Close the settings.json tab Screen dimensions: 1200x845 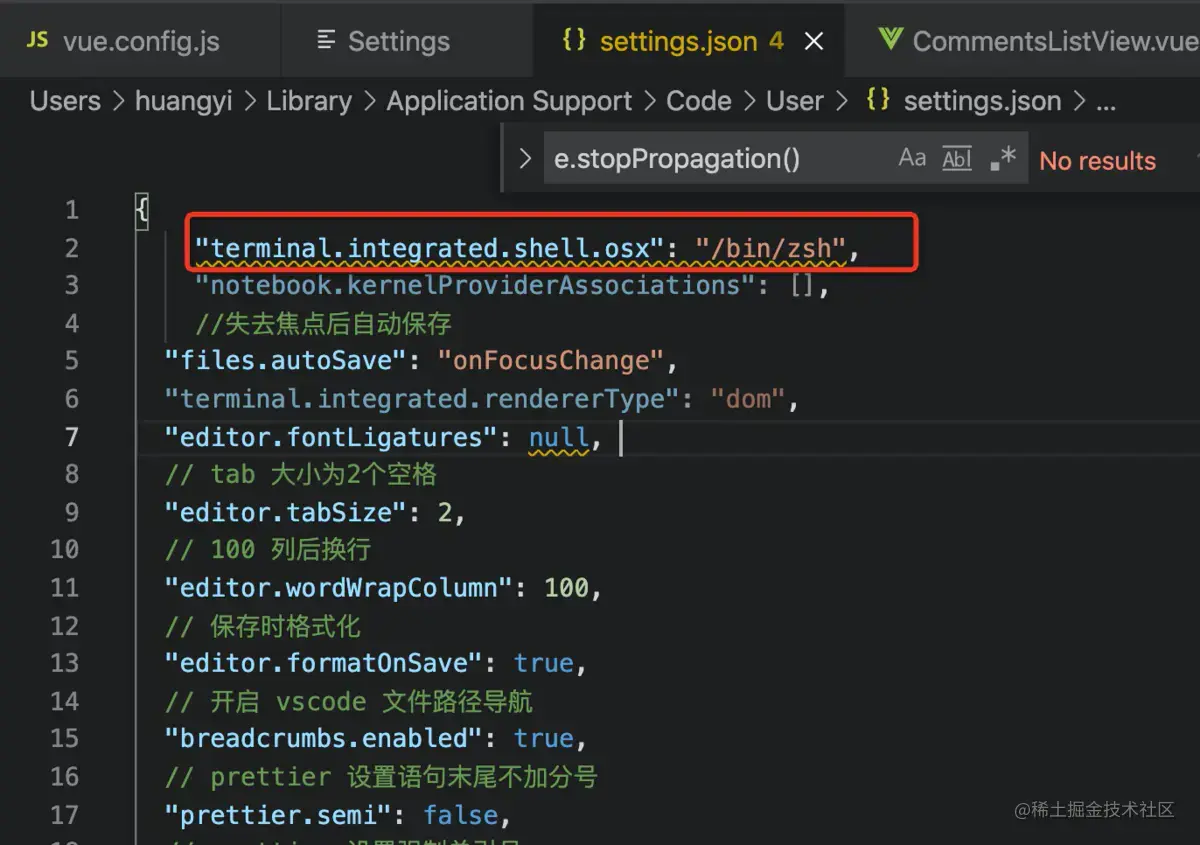(x=814, y=41)
